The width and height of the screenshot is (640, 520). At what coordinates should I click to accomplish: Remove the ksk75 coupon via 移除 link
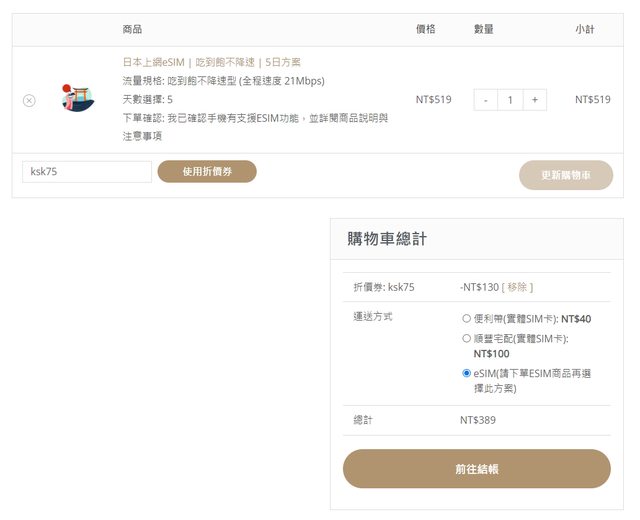[517, 287]
